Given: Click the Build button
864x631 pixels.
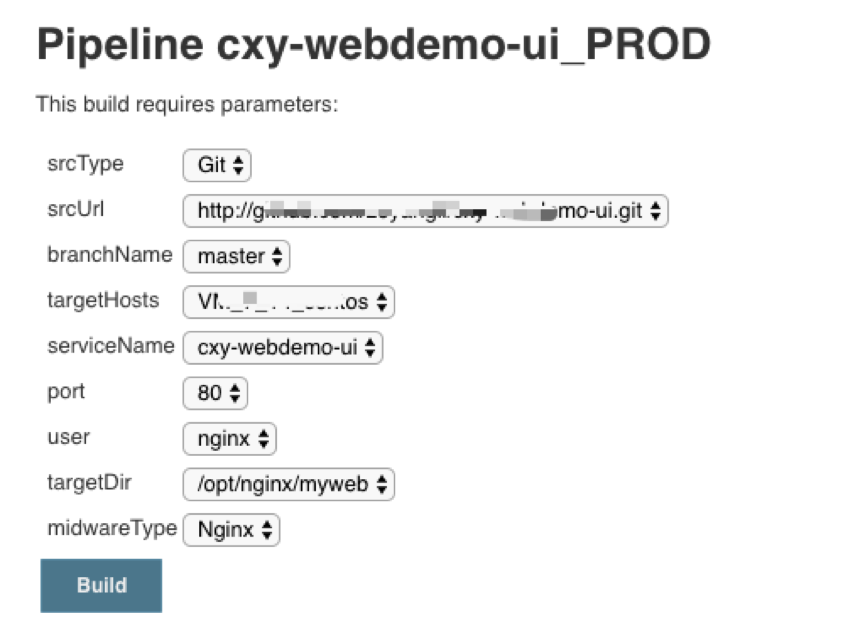Looking at the screenshot, I should [x=101, y=585].
